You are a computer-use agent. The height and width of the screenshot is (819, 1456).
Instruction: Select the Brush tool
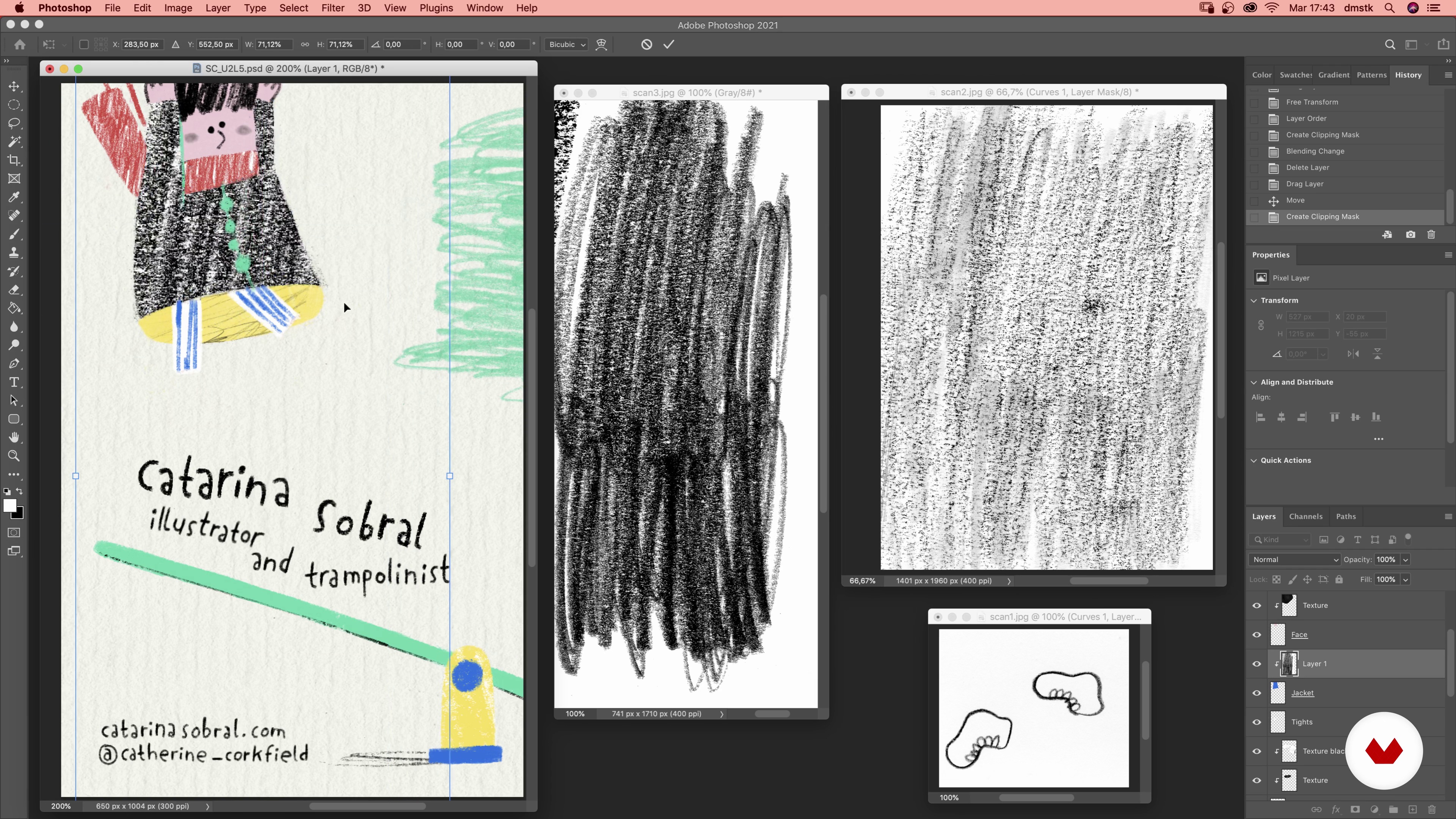tap(14, 235)
